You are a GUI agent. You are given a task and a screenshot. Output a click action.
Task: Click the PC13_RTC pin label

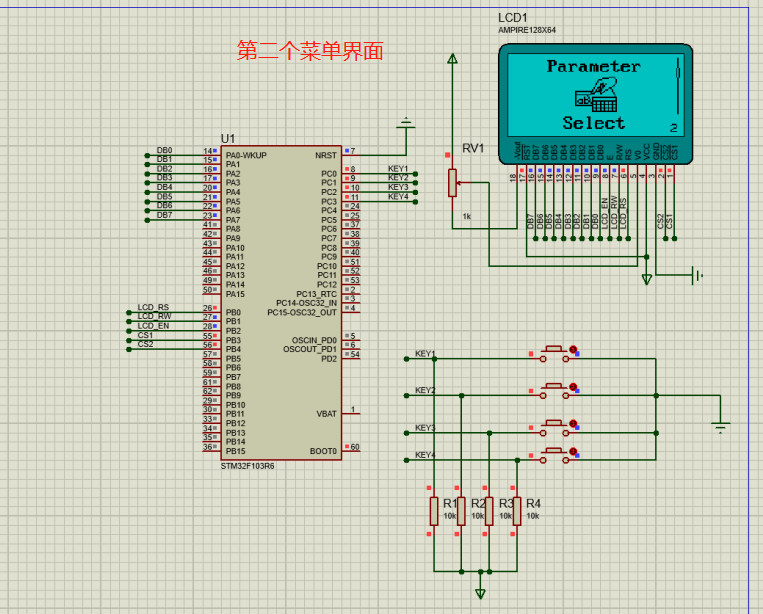[316, 294]
